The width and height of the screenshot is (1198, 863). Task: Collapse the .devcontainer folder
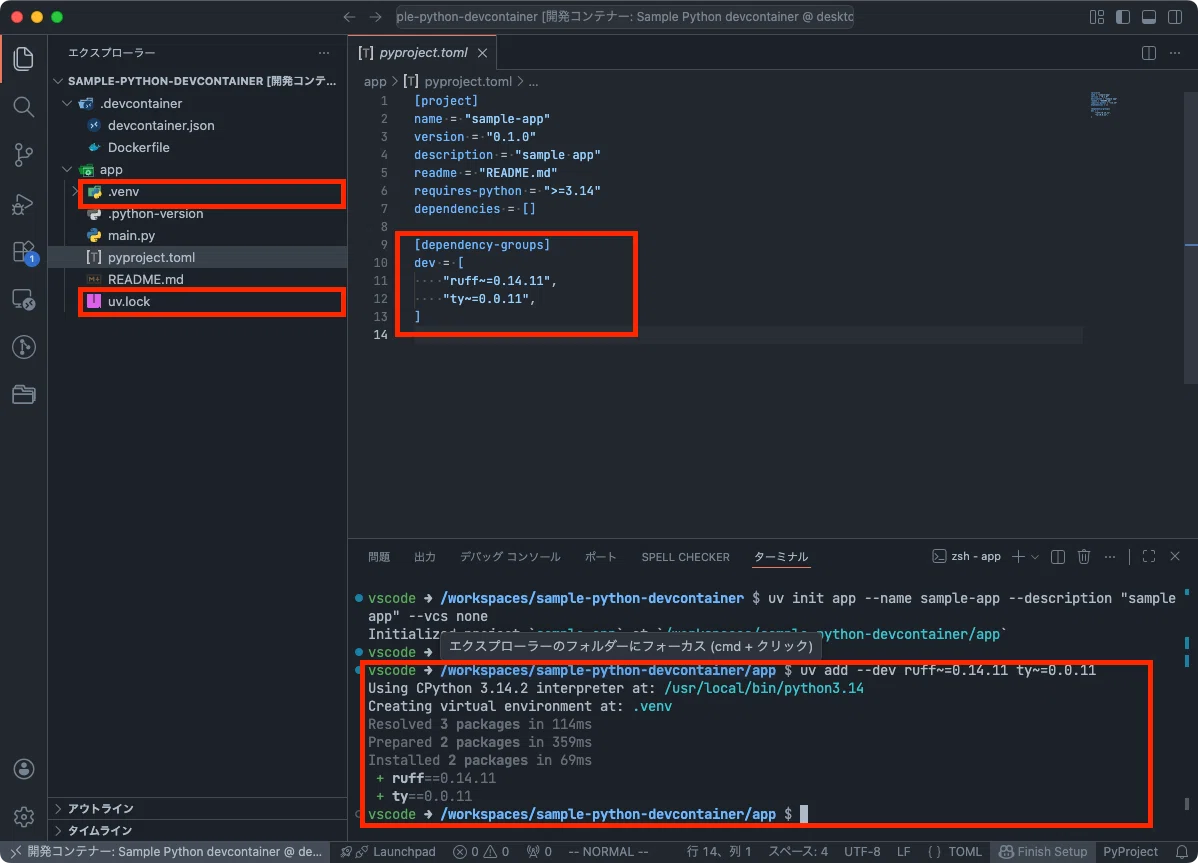coord(67,103)
